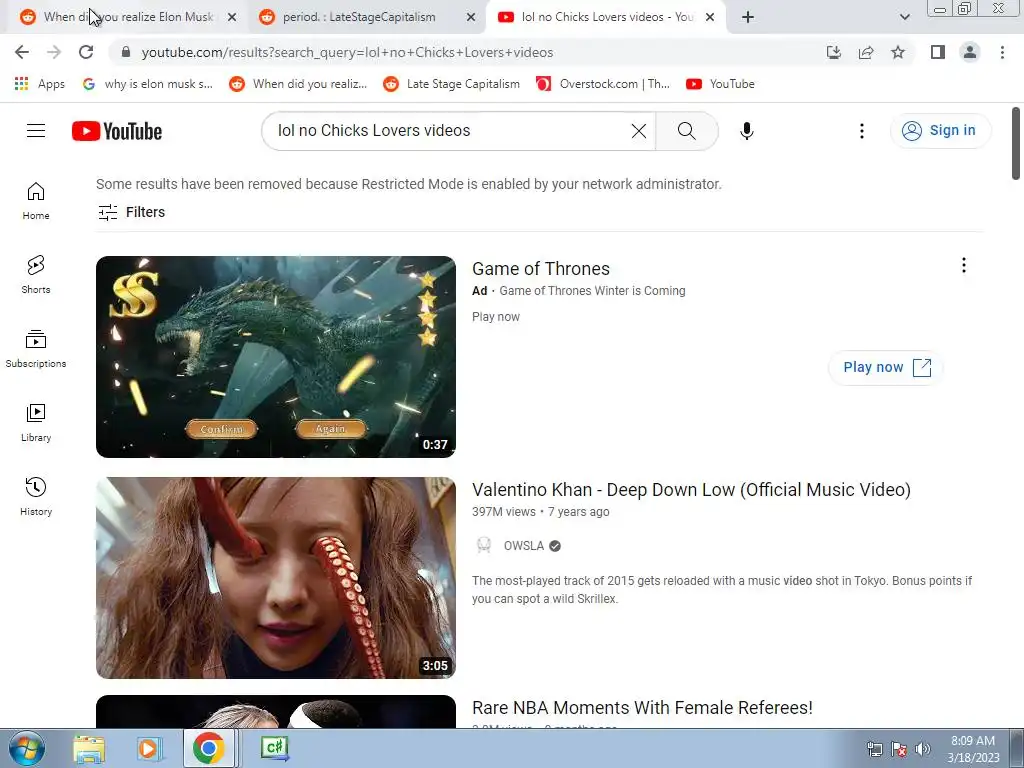Image resolution: width=1024 pixels, height=768 pixels.
Task: Open the Apps bookmark
Action: [39, 84]
